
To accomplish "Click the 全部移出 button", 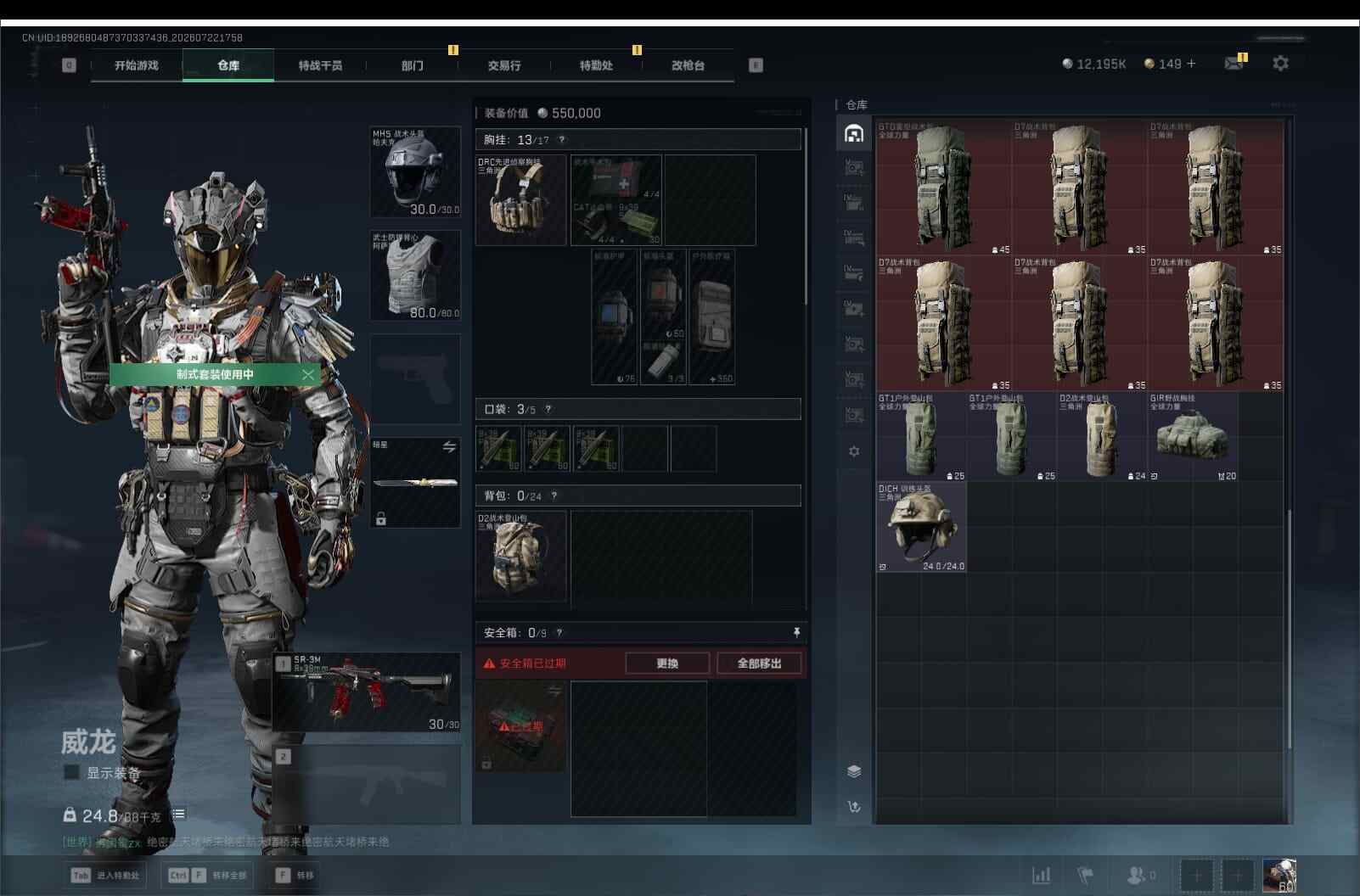I will click(759, 664).
